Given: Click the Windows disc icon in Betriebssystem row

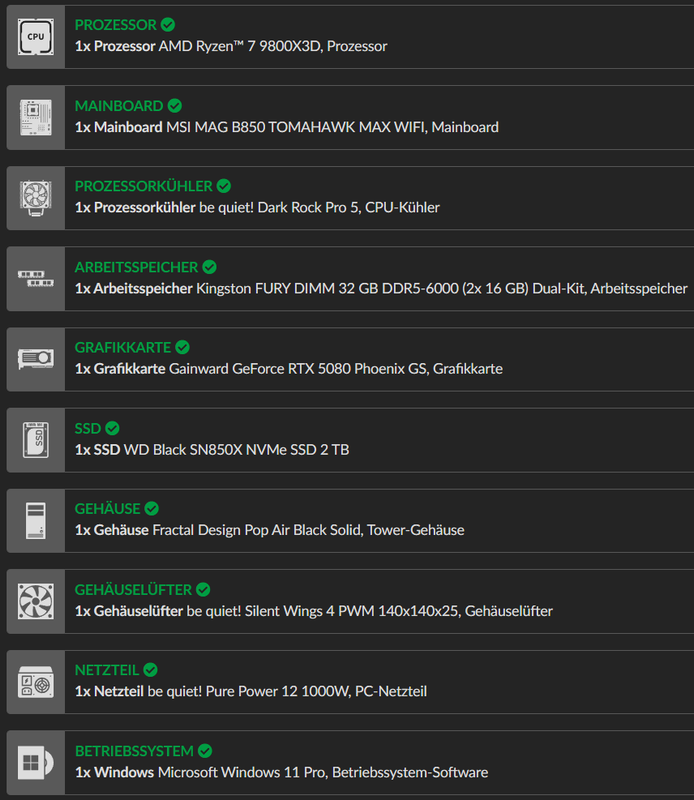Looking at the screenshot, I should click(x=36, y=763).
